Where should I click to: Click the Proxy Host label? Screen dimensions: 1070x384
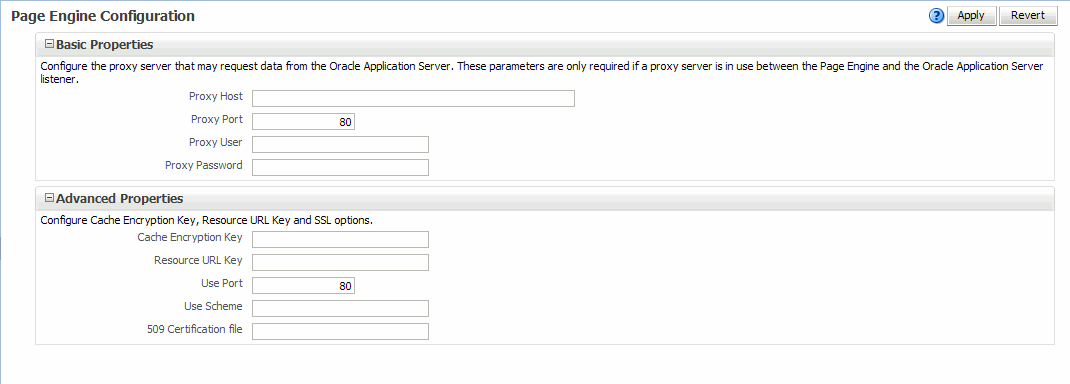click(x=216, y=96)
